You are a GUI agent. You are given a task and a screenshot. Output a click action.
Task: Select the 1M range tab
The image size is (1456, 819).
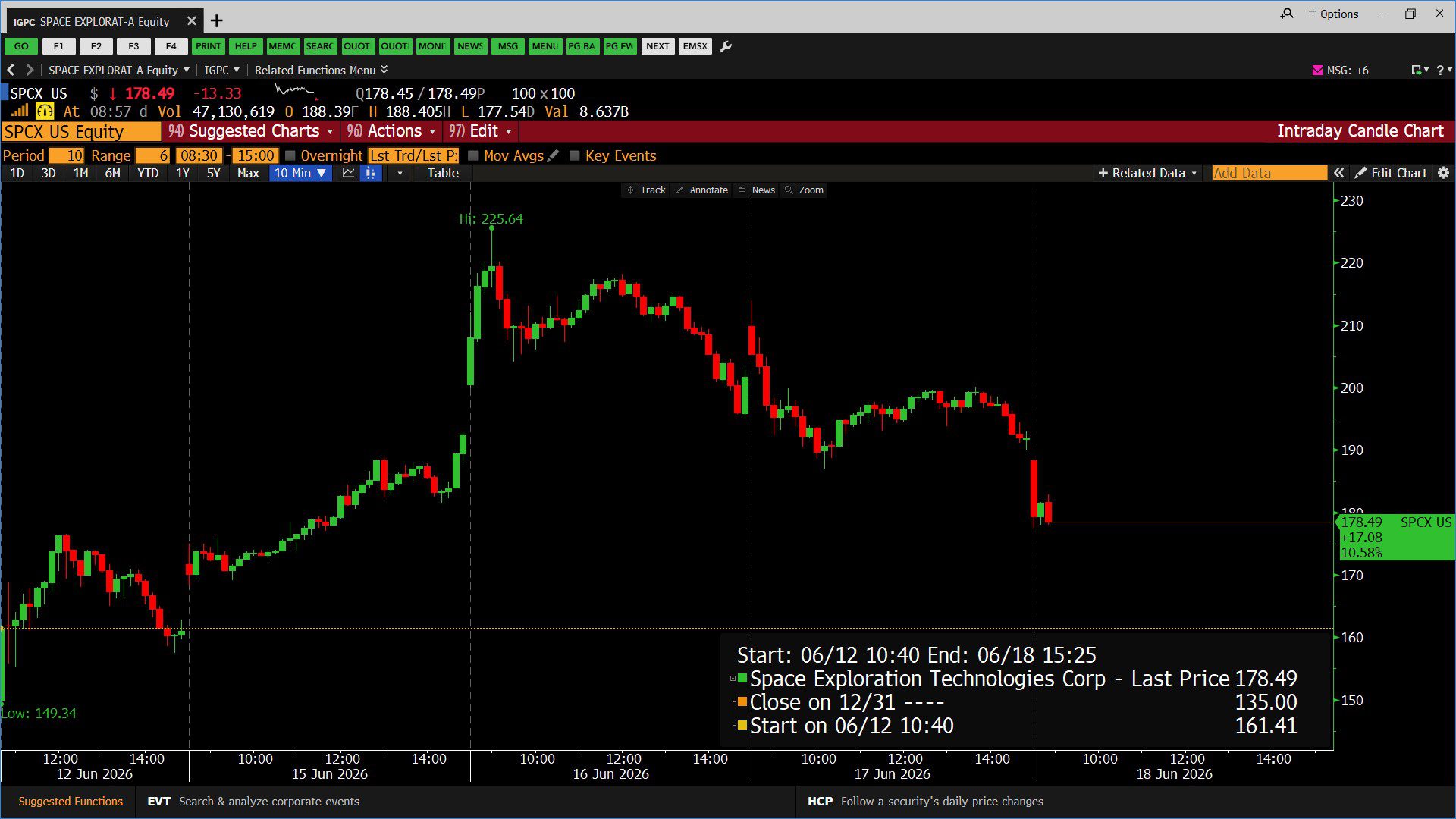pos(80,173)
